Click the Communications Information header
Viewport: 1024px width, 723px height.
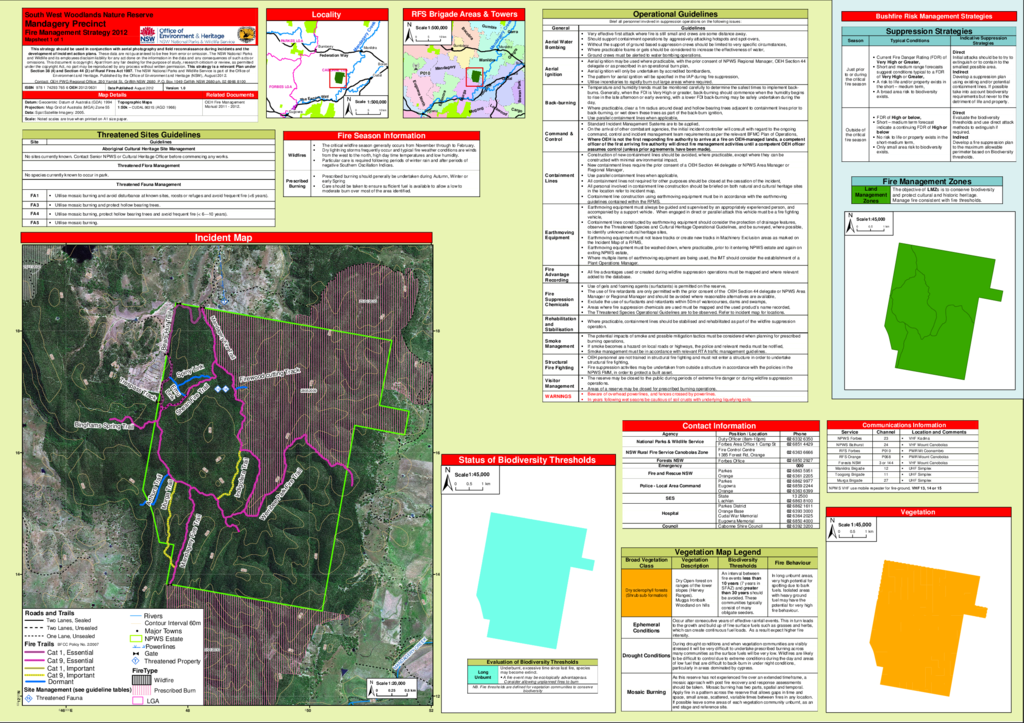click(x=903, y=425)
